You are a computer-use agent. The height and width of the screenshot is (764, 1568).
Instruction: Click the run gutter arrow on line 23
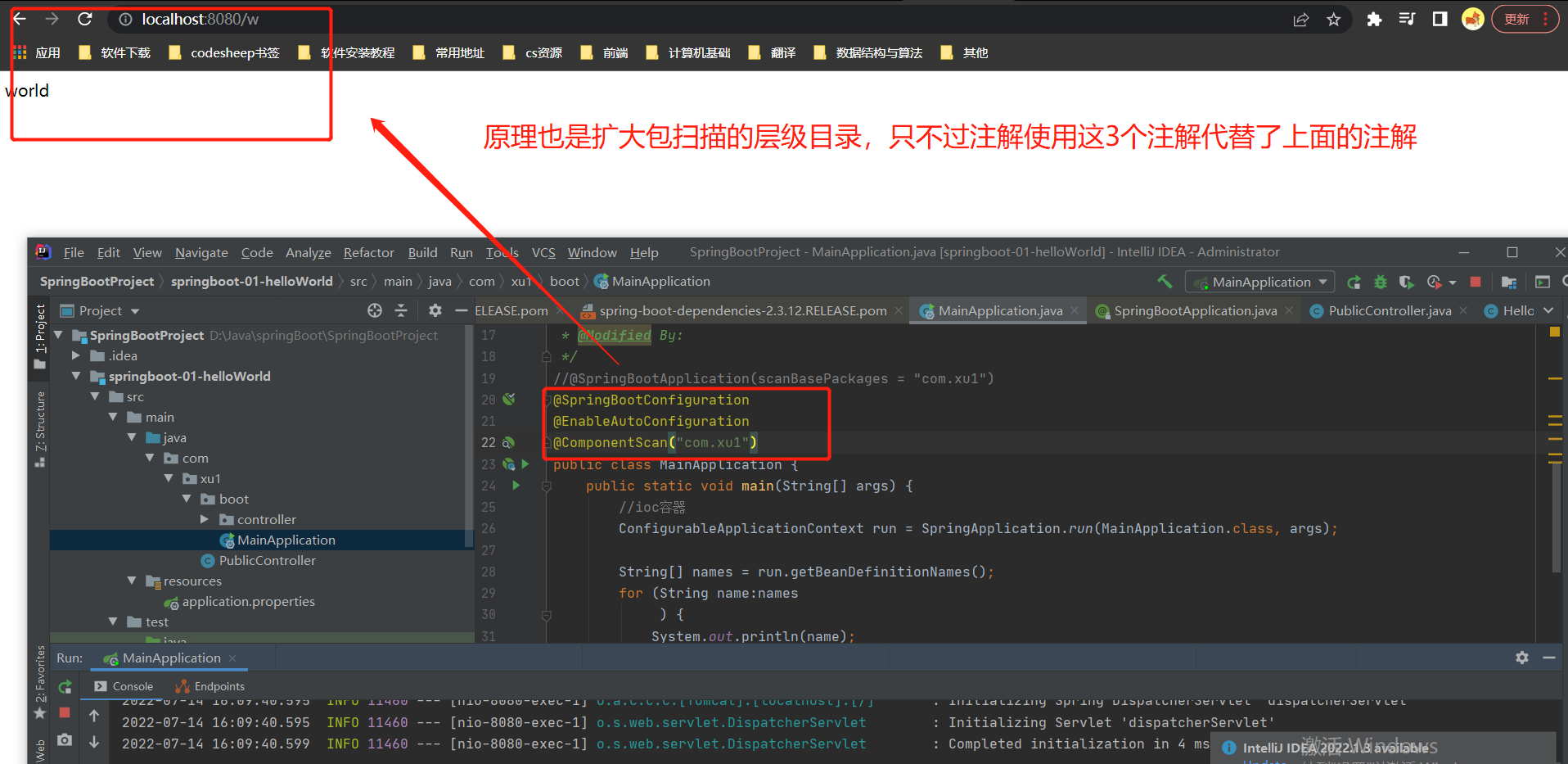click(525, 464)
